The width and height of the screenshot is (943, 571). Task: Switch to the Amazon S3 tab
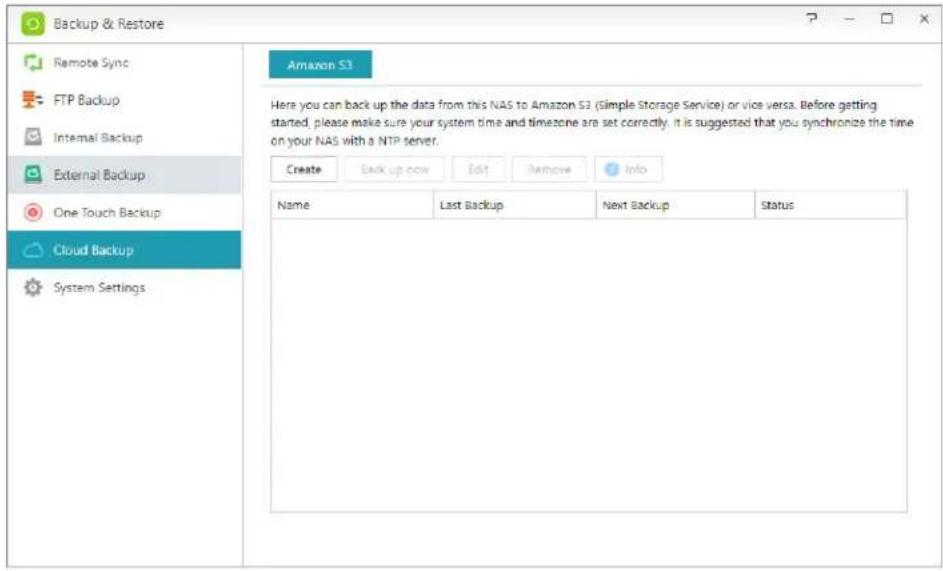pyautogui.click(x=320, y=65)
